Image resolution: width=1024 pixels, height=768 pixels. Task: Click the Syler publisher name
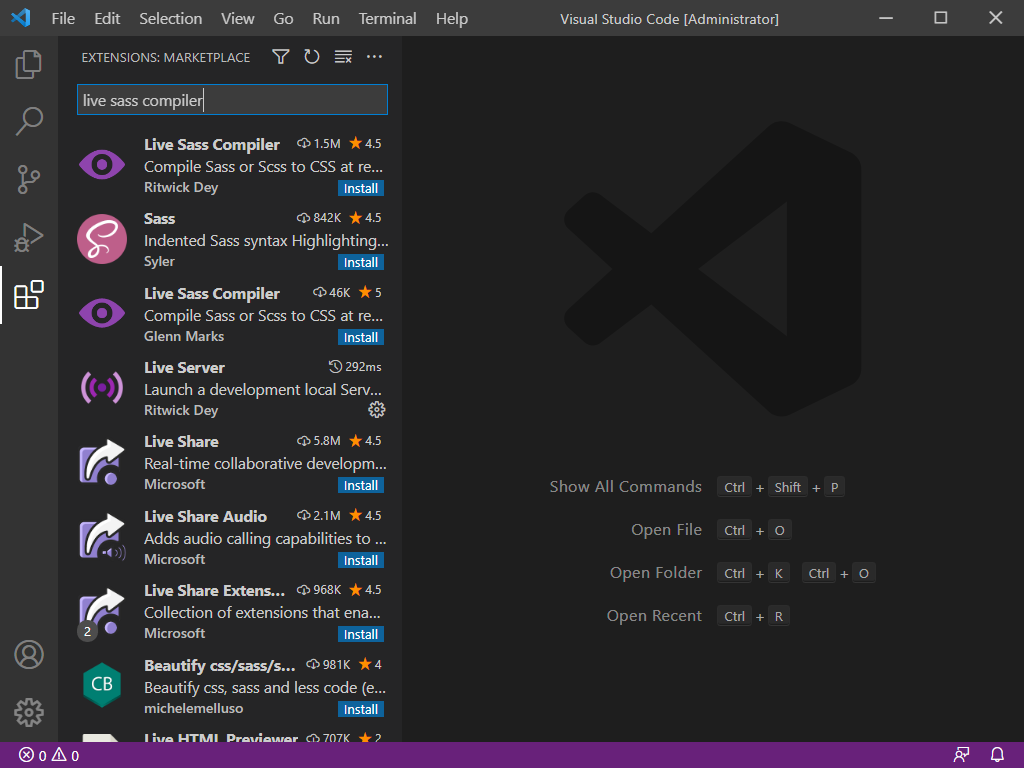tap(159, 261)
